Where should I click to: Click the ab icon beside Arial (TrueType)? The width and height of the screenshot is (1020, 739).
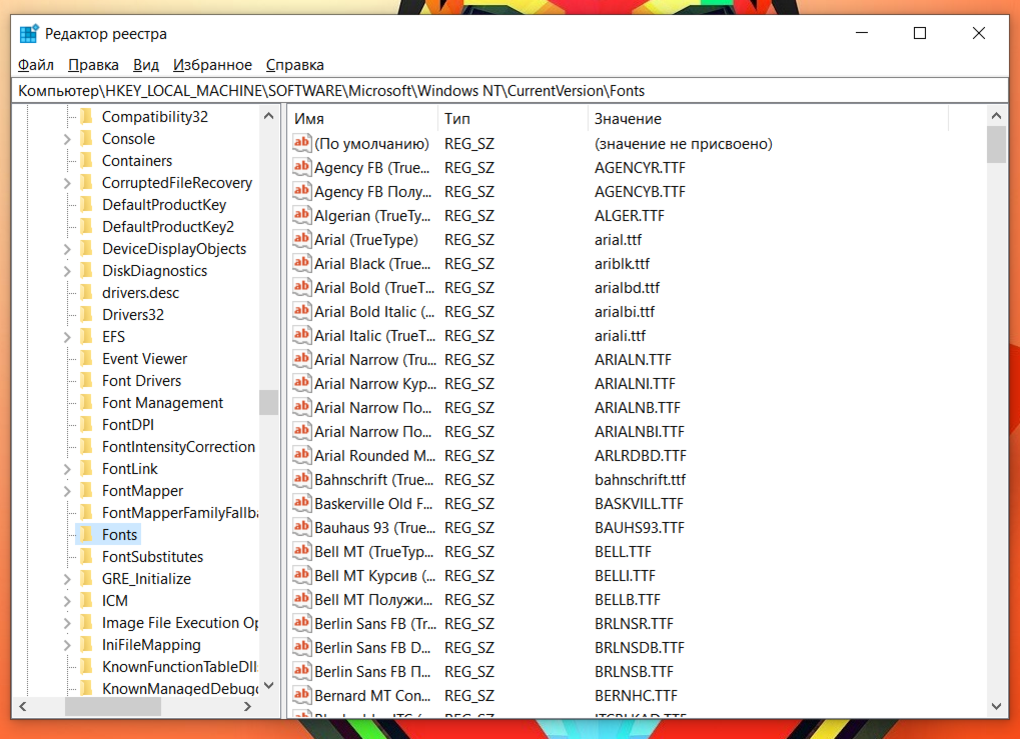[x=301, y=239]
